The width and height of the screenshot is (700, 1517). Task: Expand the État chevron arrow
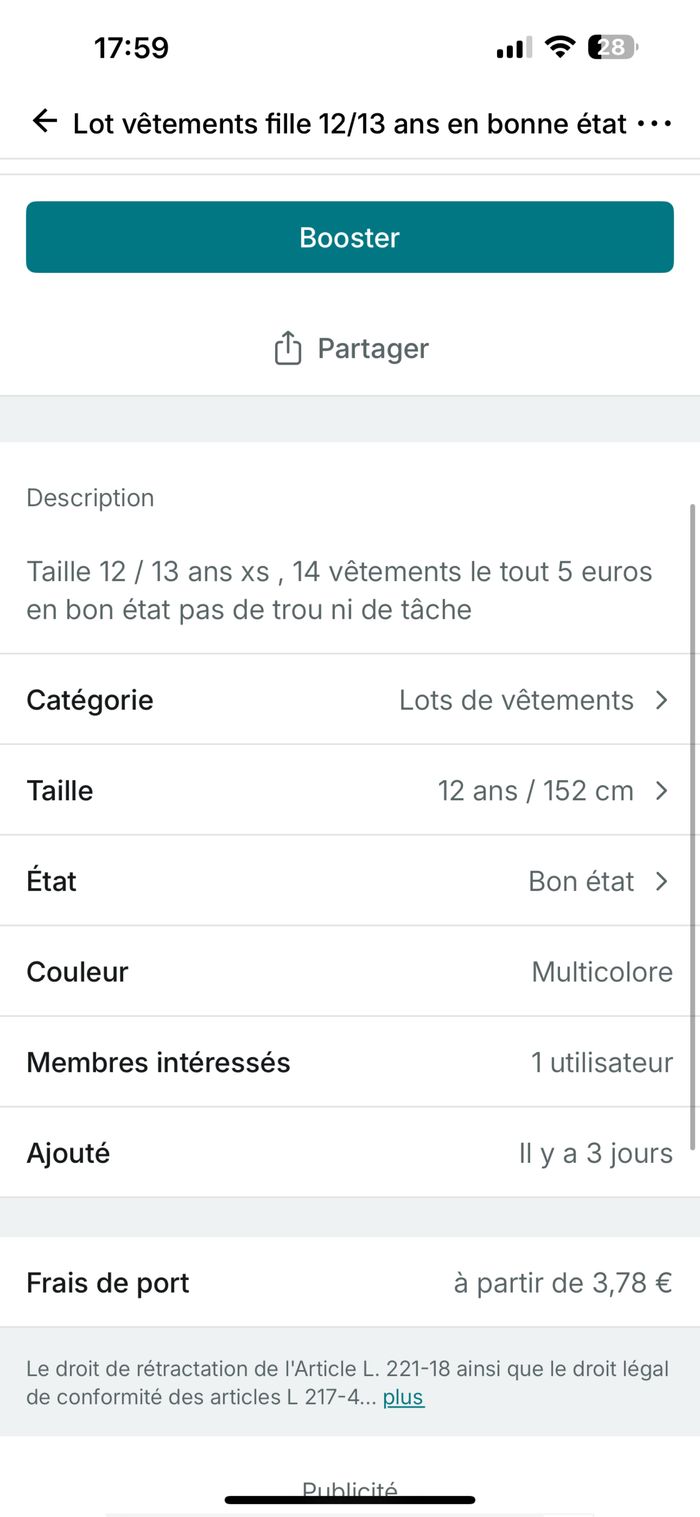coord(661,881)
